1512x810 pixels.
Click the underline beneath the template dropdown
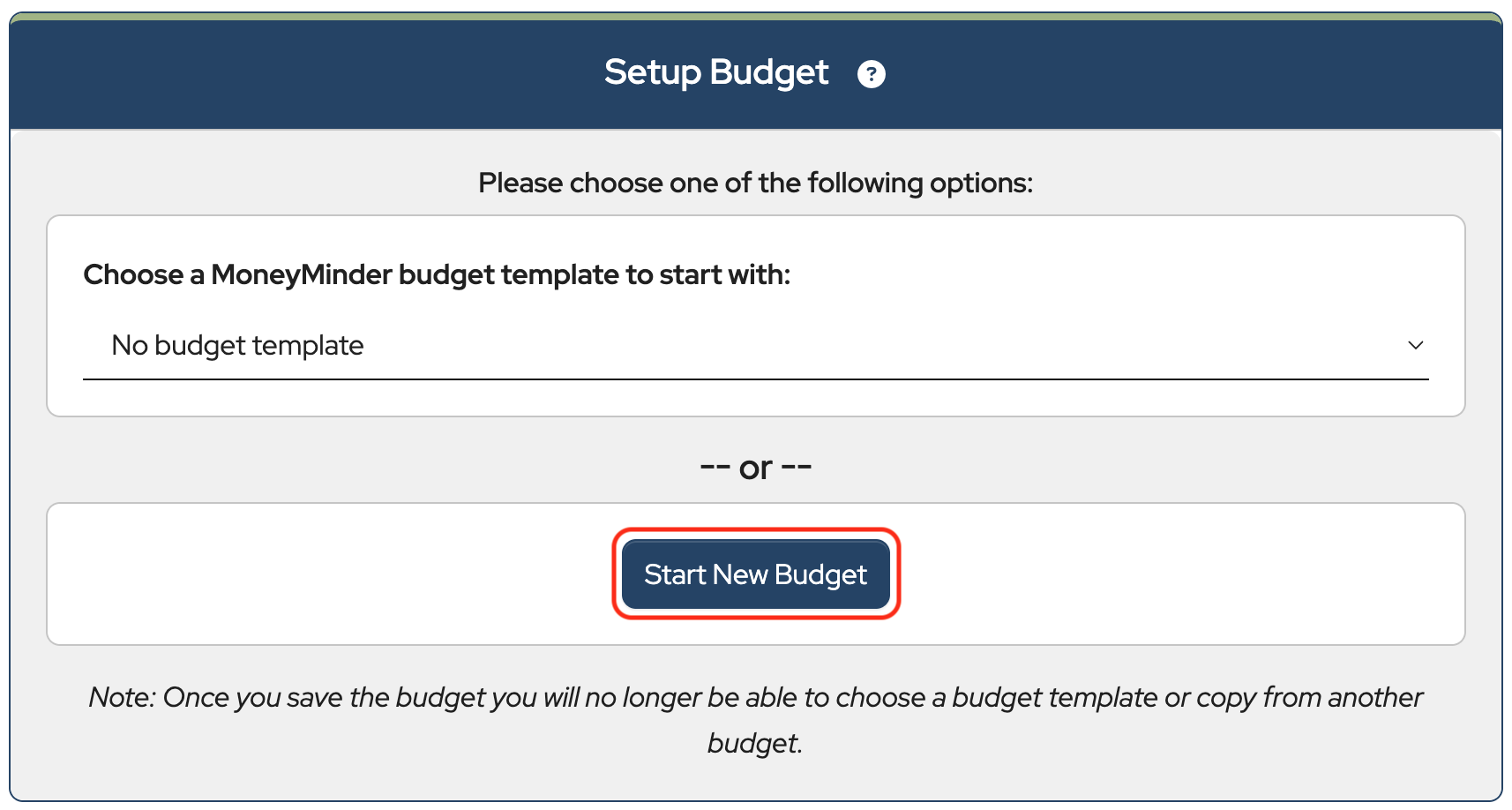pos(755,379)
